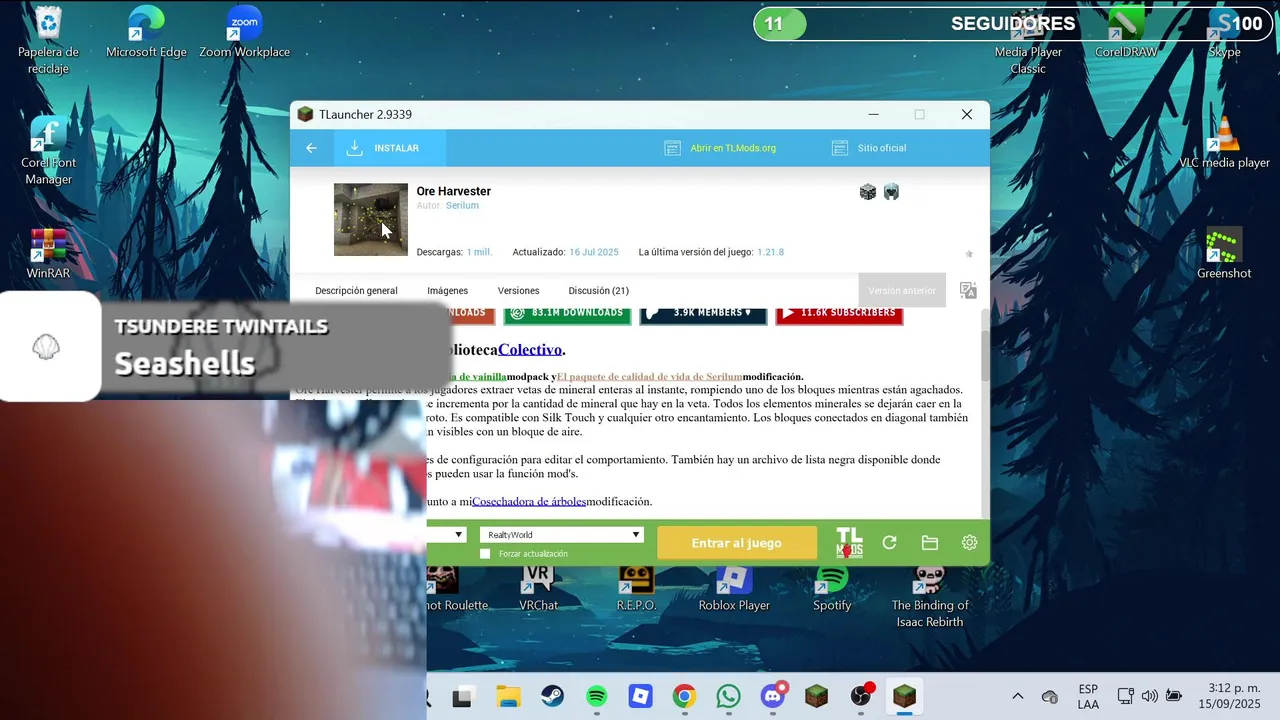Select the VRChat desktop shortcut
Screen dimensions: 1280x720
[538, 589]
